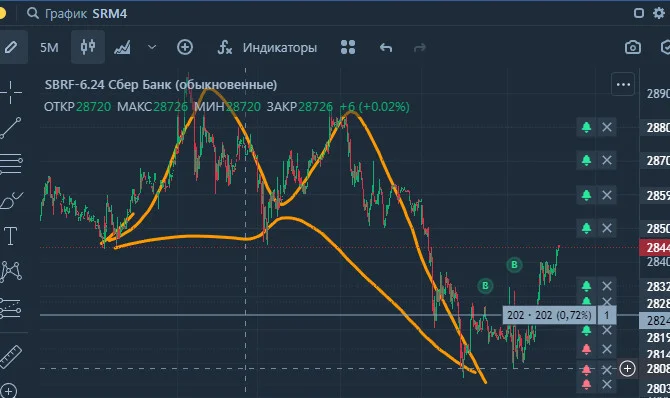
Task: Click the +6 (+0.02%) change value
Action: coord(374,106)
